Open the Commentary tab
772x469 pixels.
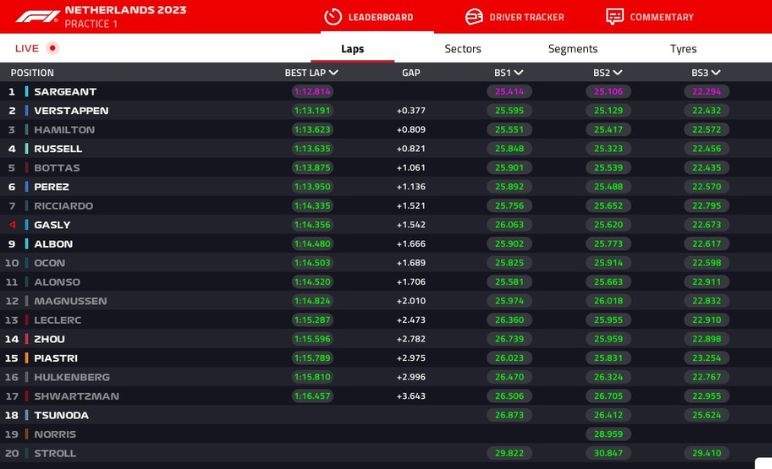point(650,17)
